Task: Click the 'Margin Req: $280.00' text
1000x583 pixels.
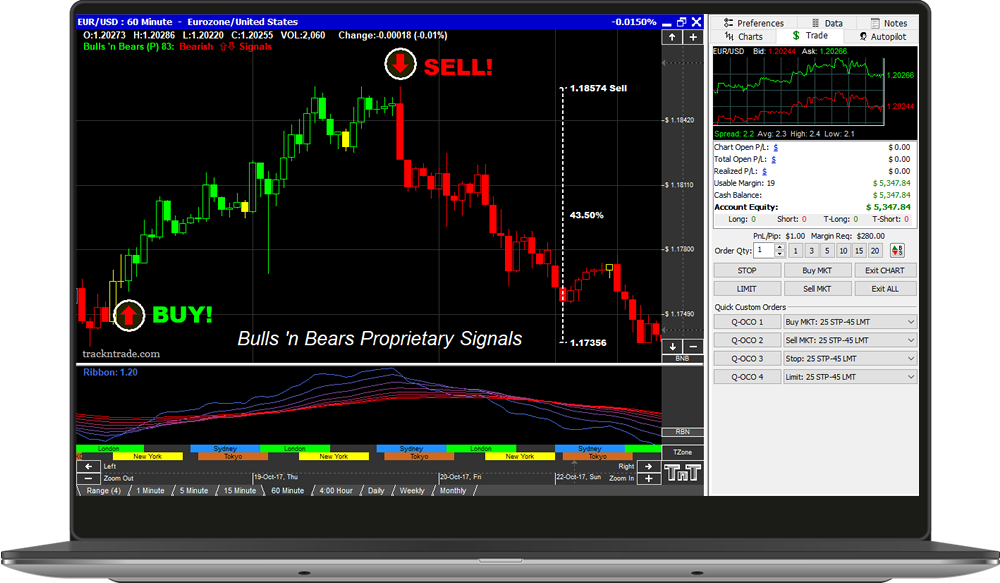Action: [848, 236]
